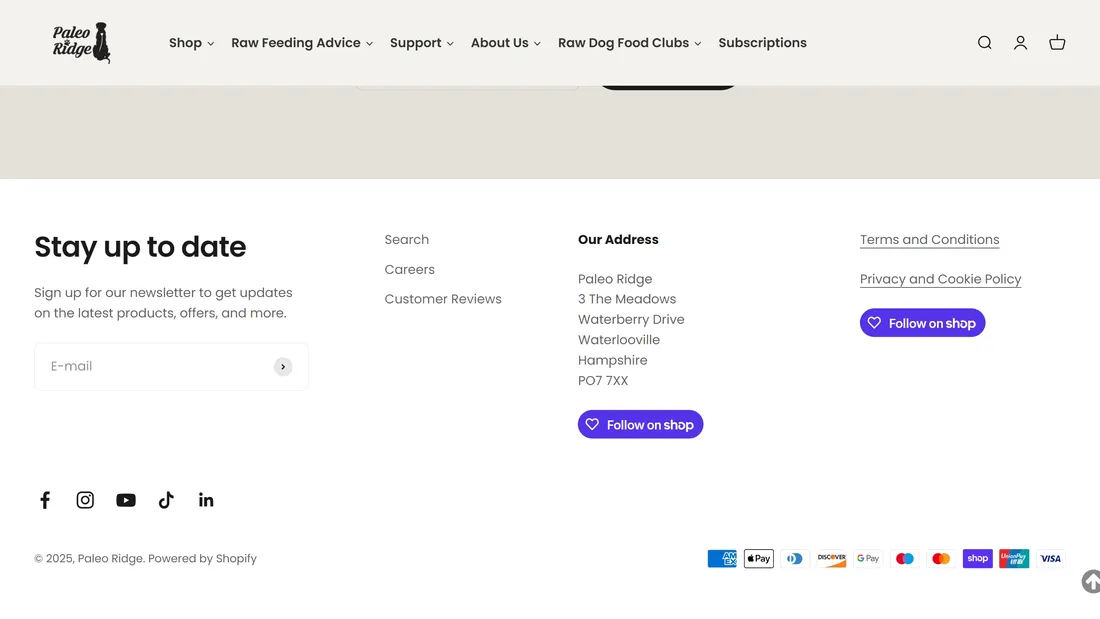1100x619 pixels.
Task: Click the scroll-to-top arrow button
Action: pos(1090,581)
